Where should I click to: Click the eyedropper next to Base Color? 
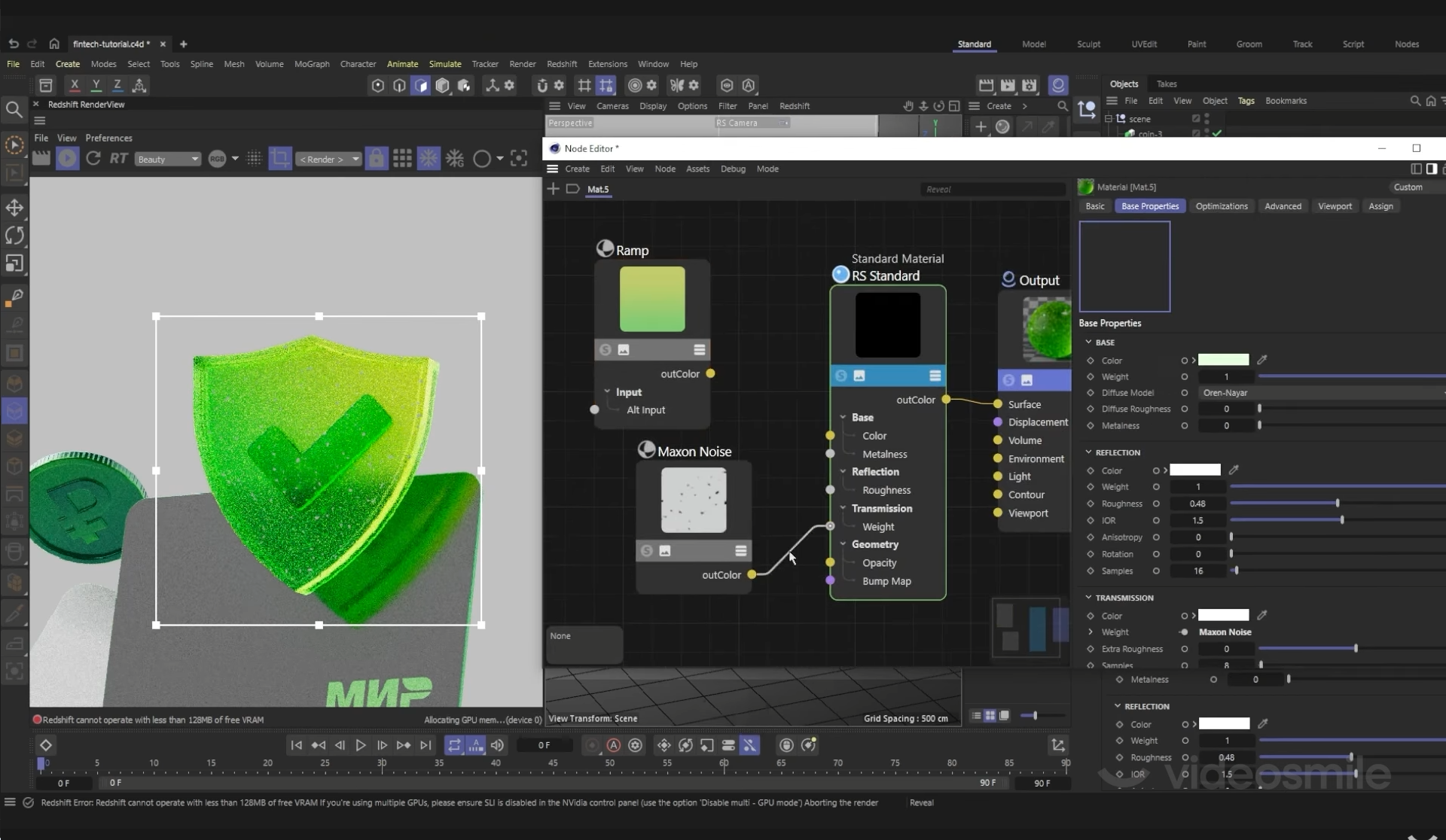click(1262, 361)
